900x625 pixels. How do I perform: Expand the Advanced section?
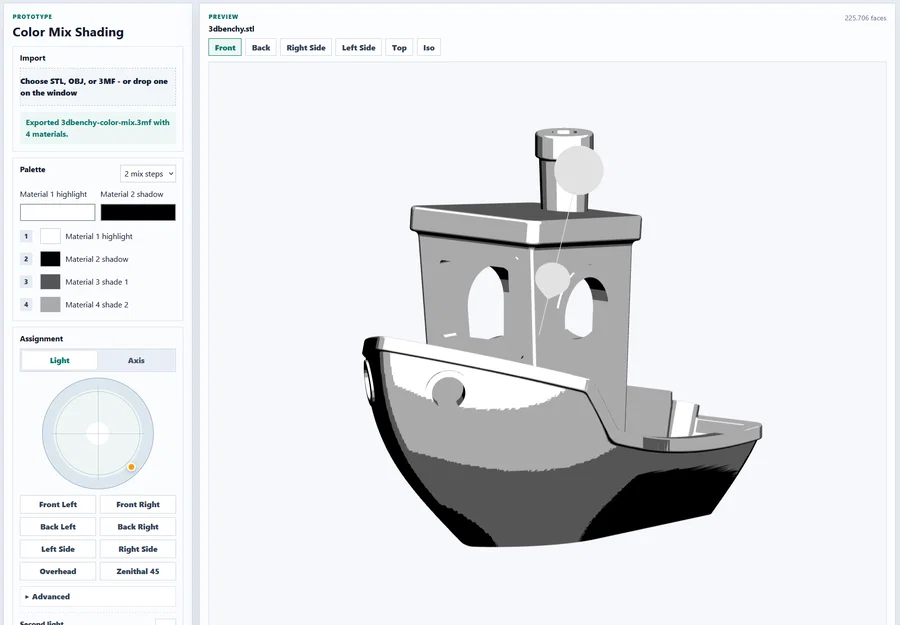click(x=98, y=597)
